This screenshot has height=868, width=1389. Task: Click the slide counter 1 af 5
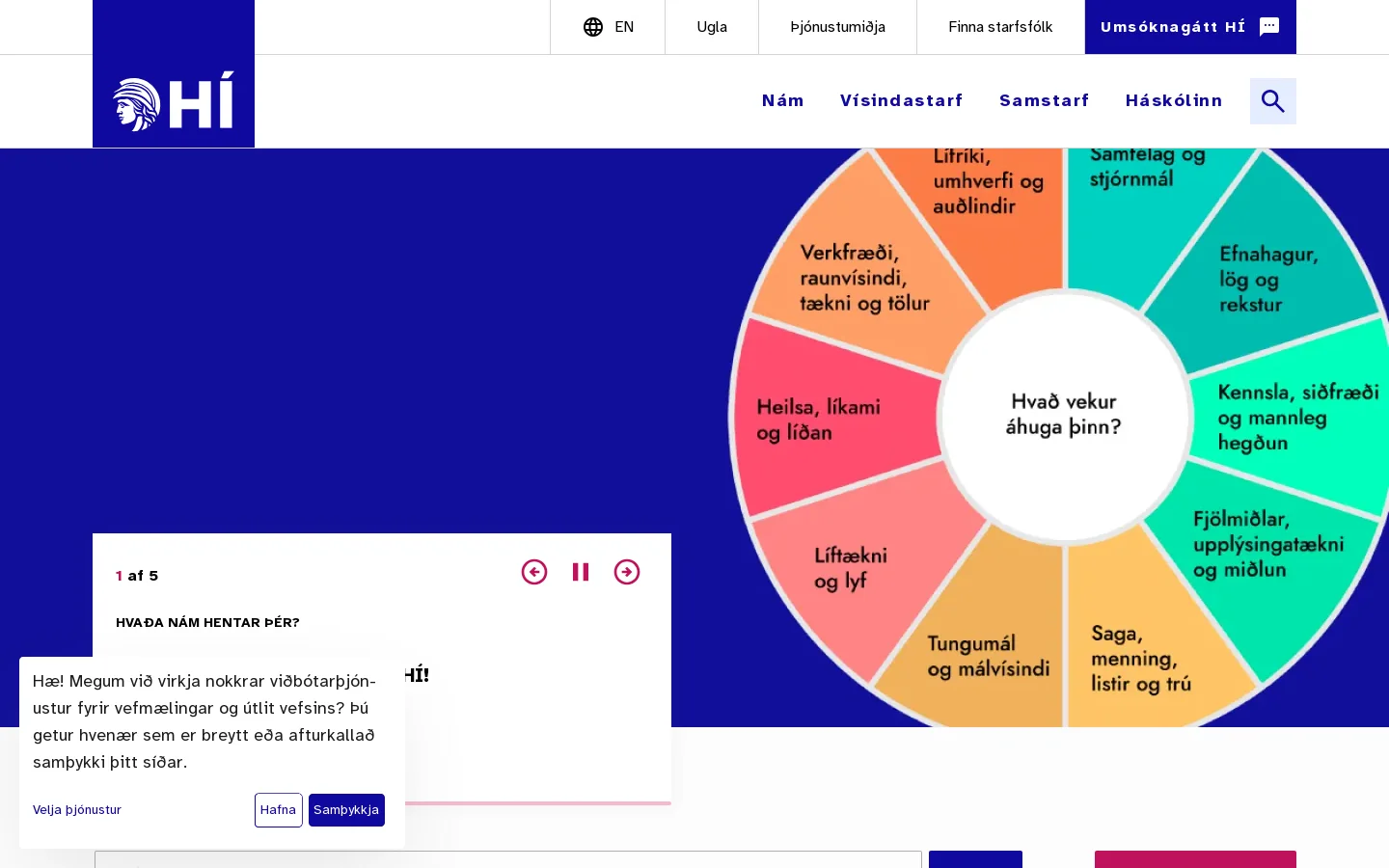(137, 576)
